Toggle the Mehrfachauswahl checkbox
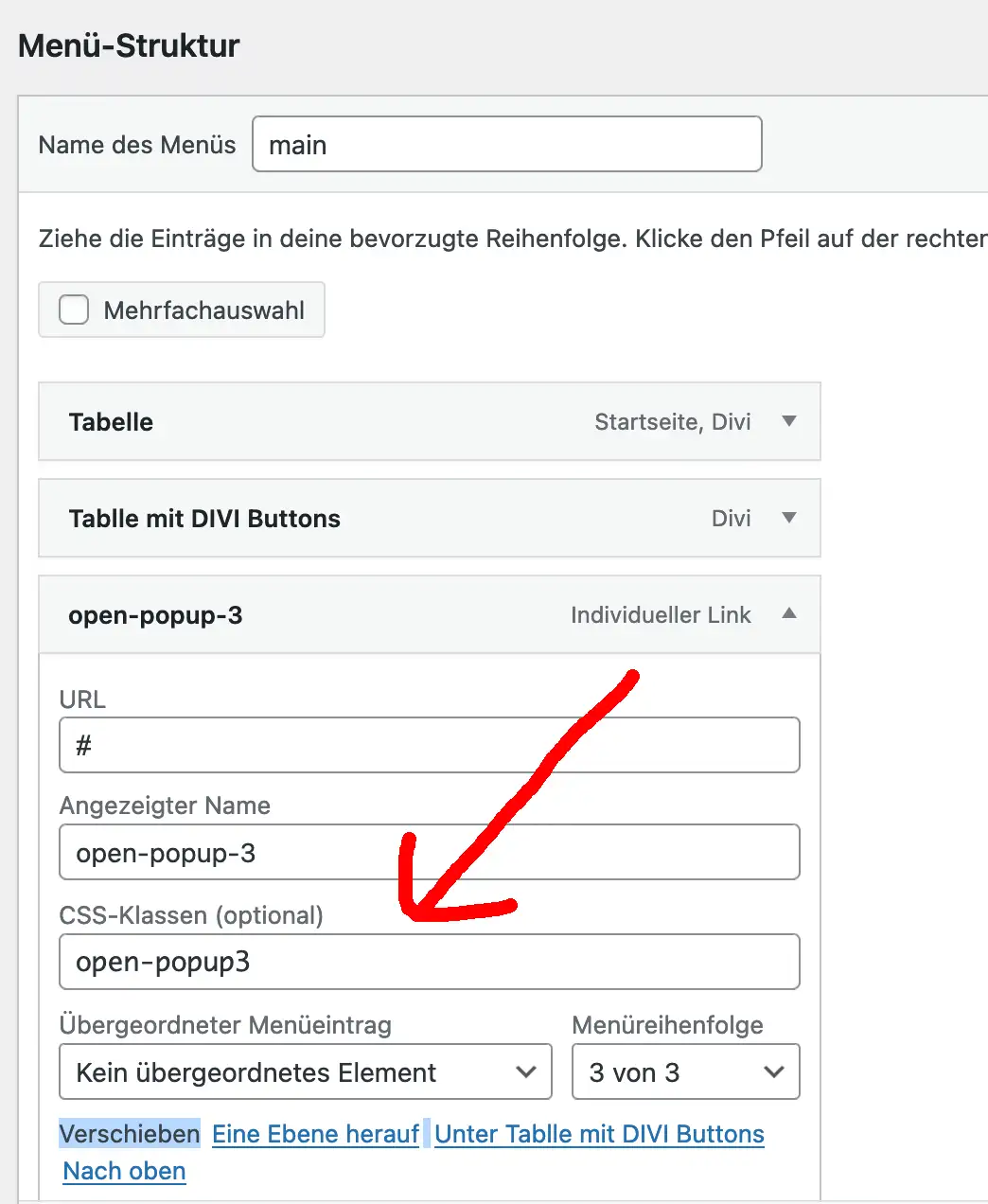Screen dimensions: 988x1204 (74, 310)
